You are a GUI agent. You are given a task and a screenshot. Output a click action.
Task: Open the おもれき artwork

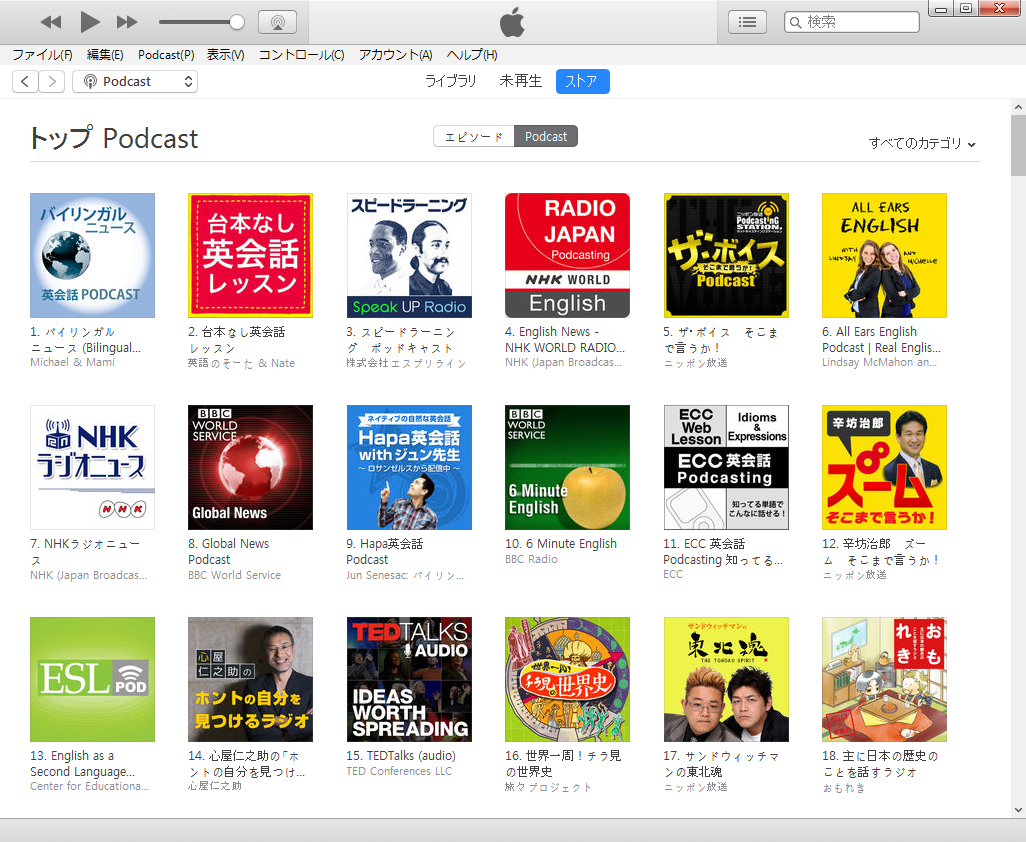884,679
